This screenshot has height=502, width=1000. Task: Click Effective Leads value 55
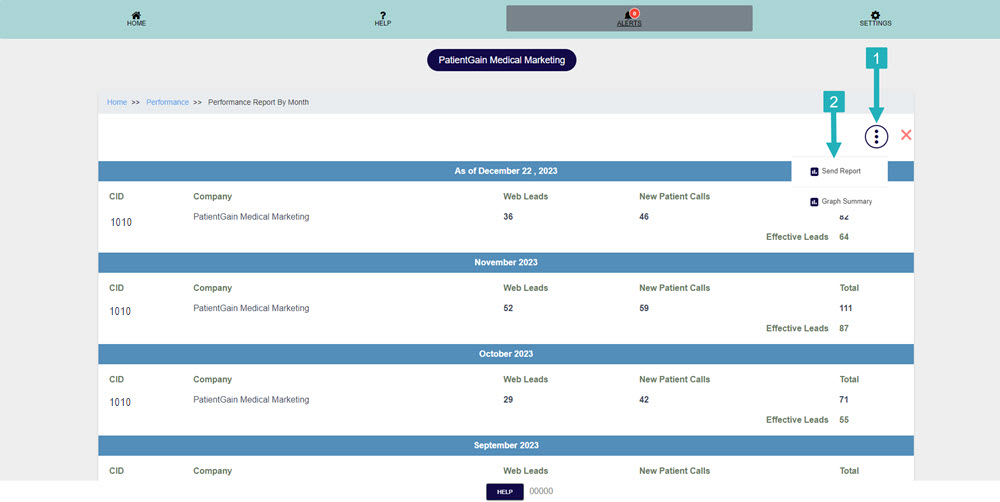point(844,420)
